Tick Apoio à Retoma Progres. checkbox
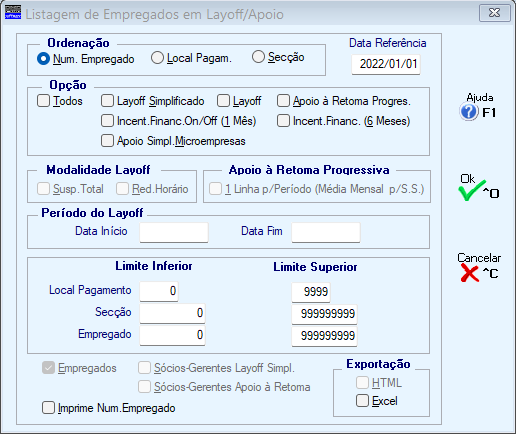The width and height of the screenshot is (516, 434). point(283,101)
